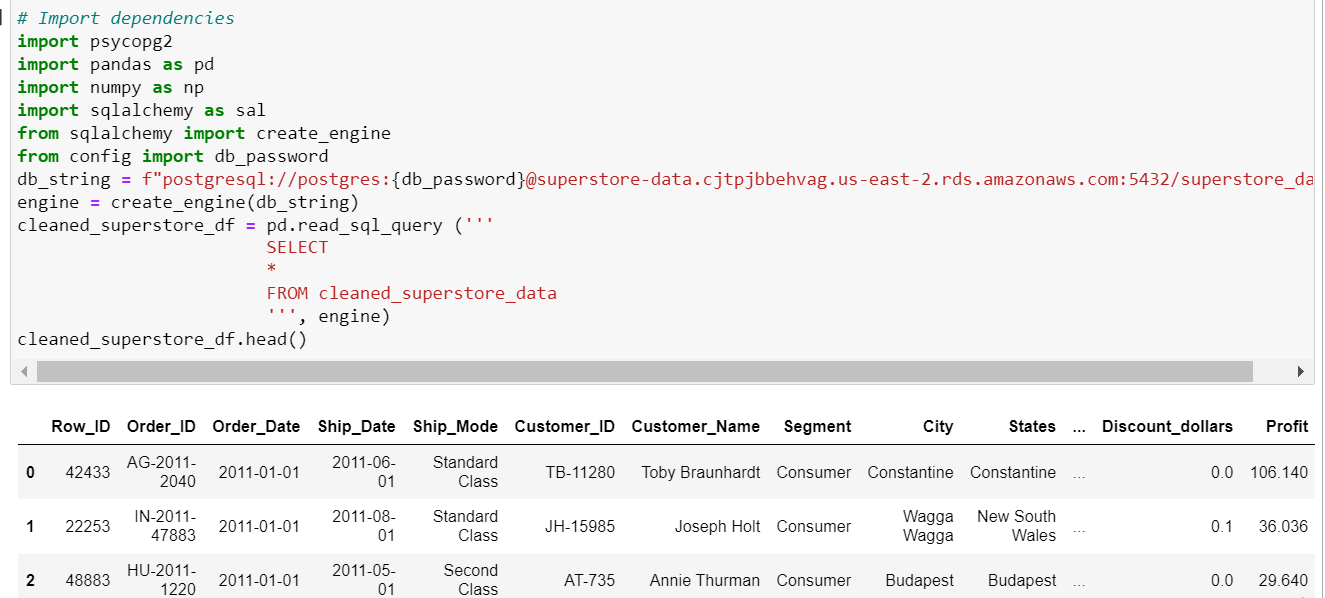Select the Row_ID column header
The height and width of the screenshot is (598, 1325).
pos(81,426)
